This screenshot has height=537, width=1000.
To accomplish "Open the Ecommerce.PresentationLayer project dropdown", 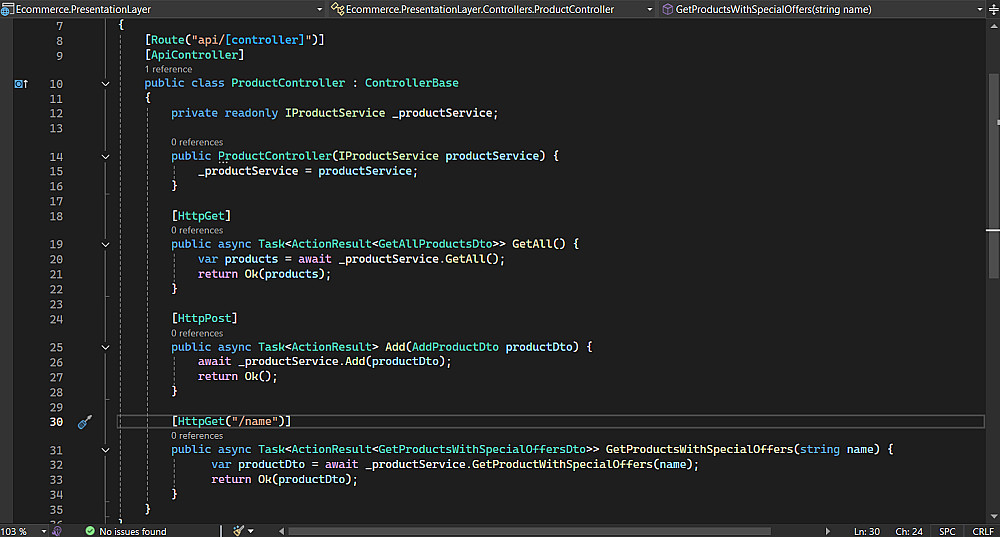I will click(x=320, y=9).
